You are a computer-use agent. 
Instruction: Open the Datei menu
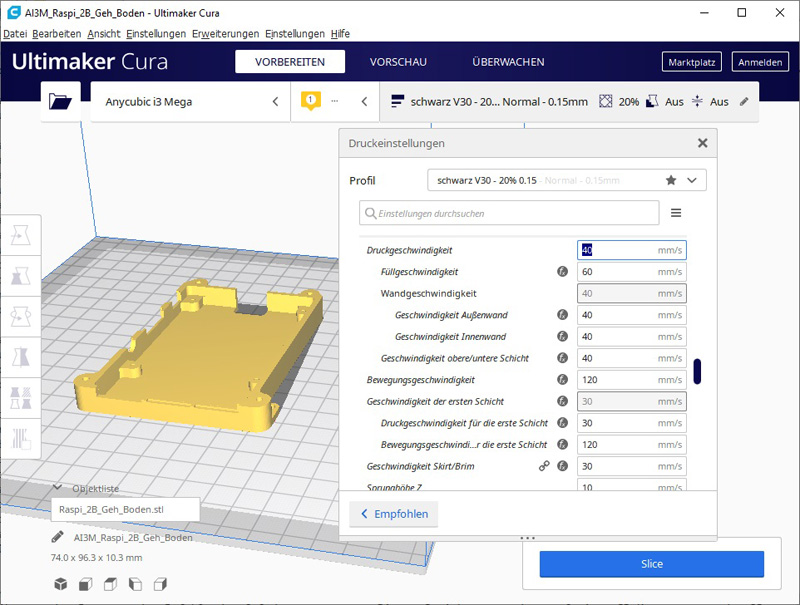15,34
